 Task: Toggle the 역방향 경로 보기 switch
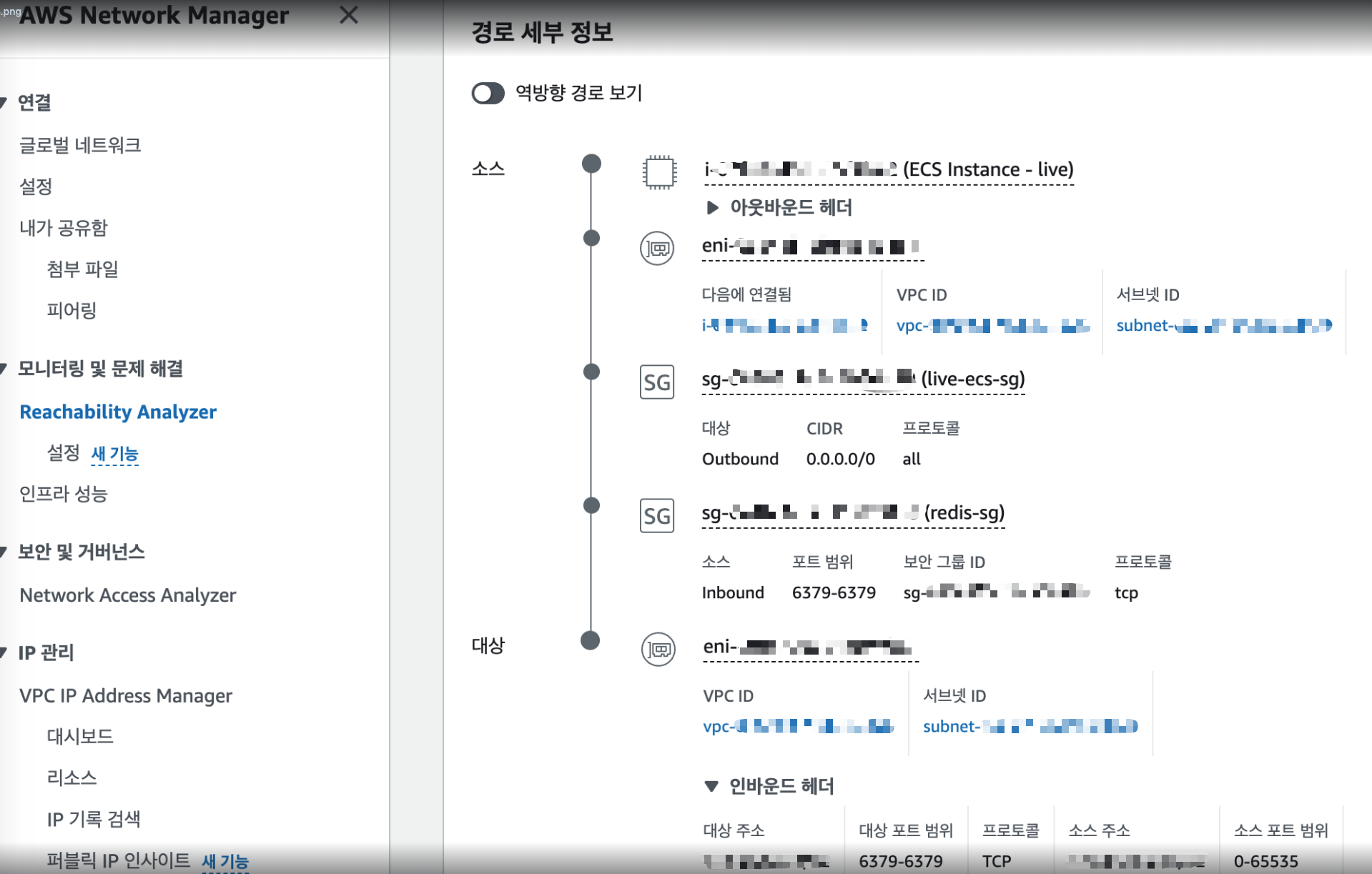pyautogui.click(x=488, y=93)
